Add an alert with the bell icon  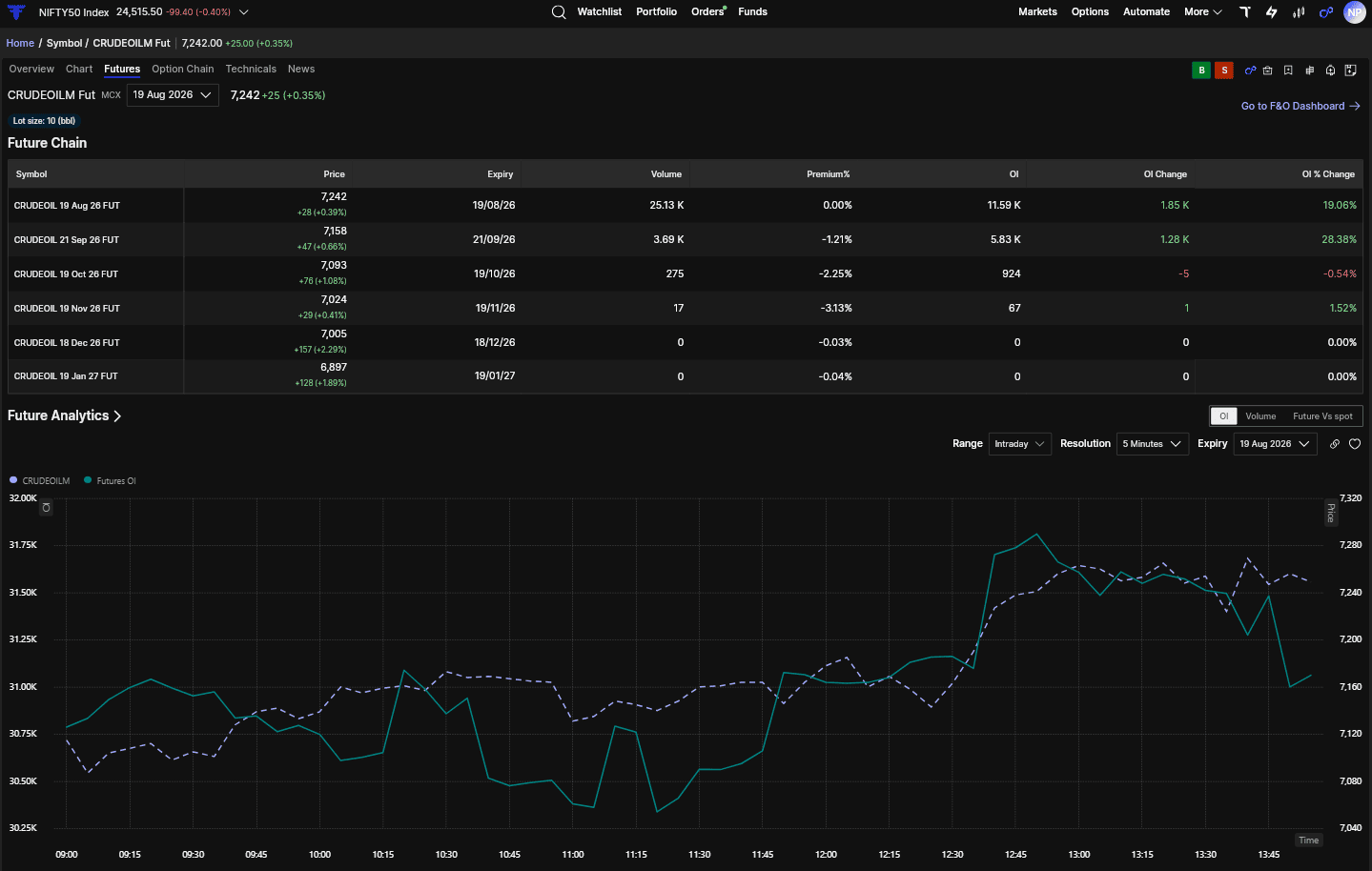[x=1330, y=71]
